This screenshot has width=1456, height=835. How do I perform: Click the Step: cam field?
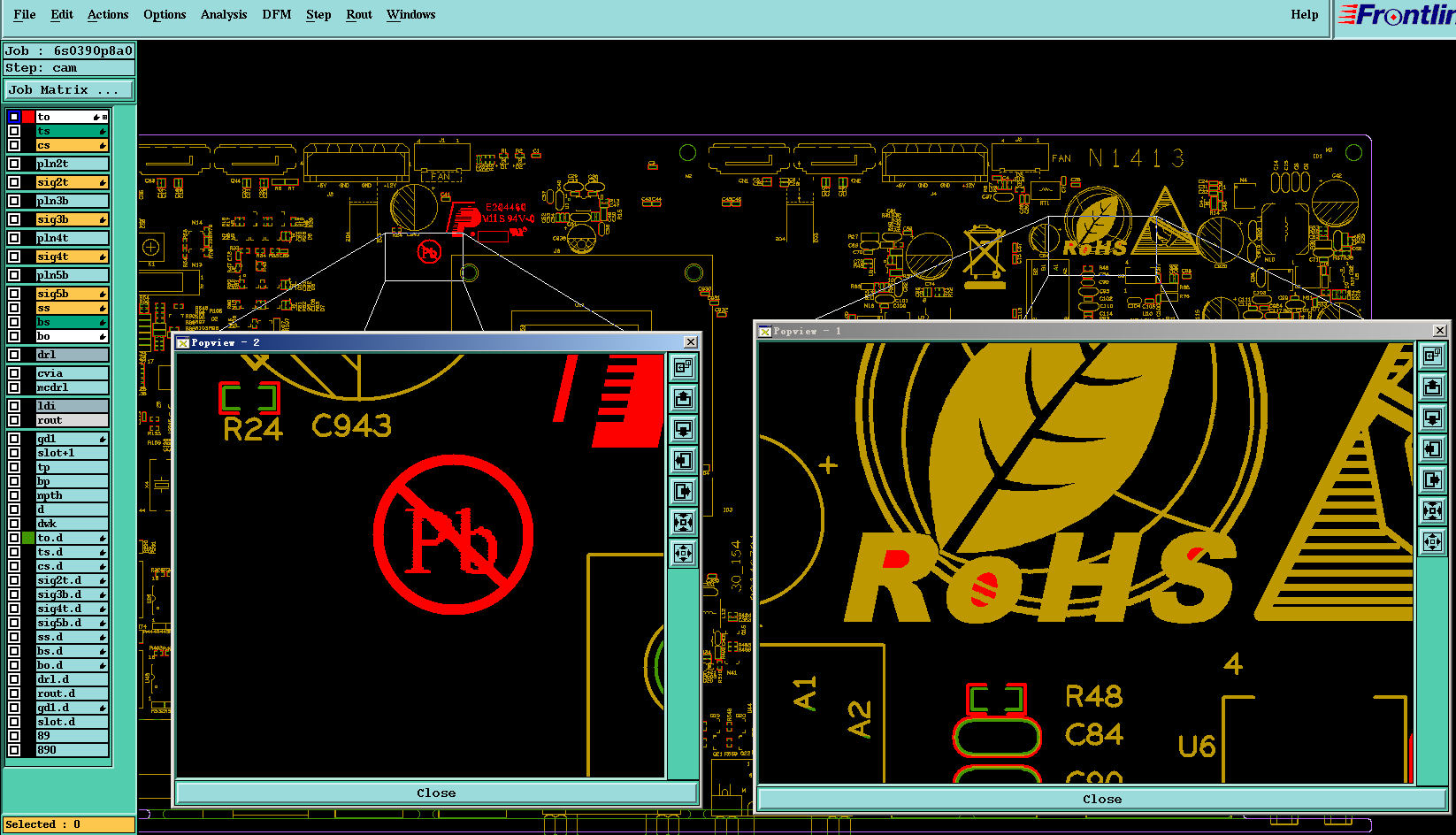coord(69,68)
